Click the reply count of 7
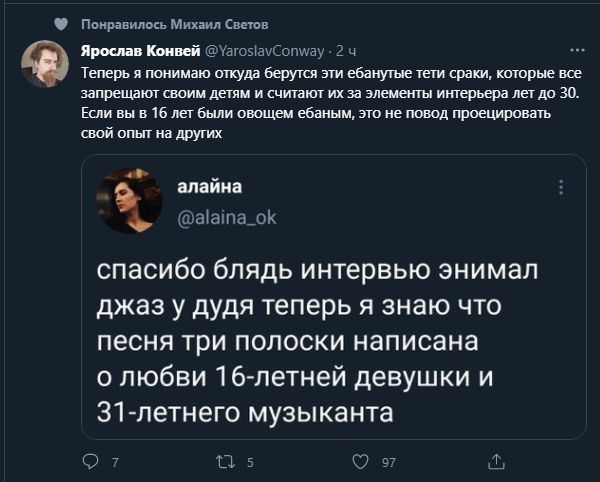 tap(116, 462)
